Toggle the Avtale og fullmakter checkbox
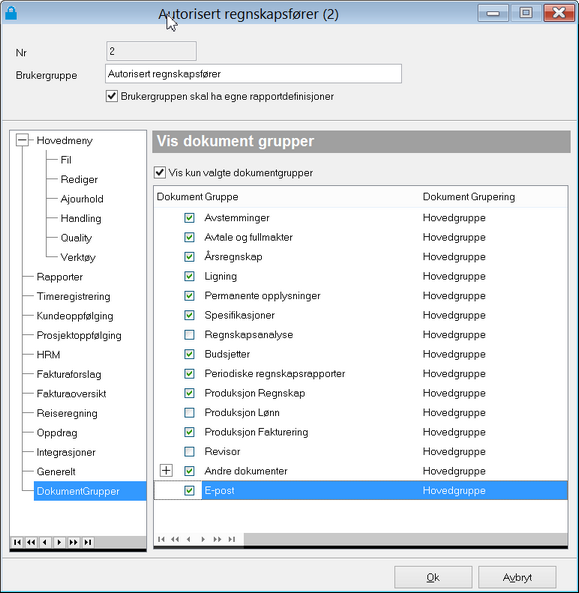Viewport: 579px width, 593px height. coord(189,237)
